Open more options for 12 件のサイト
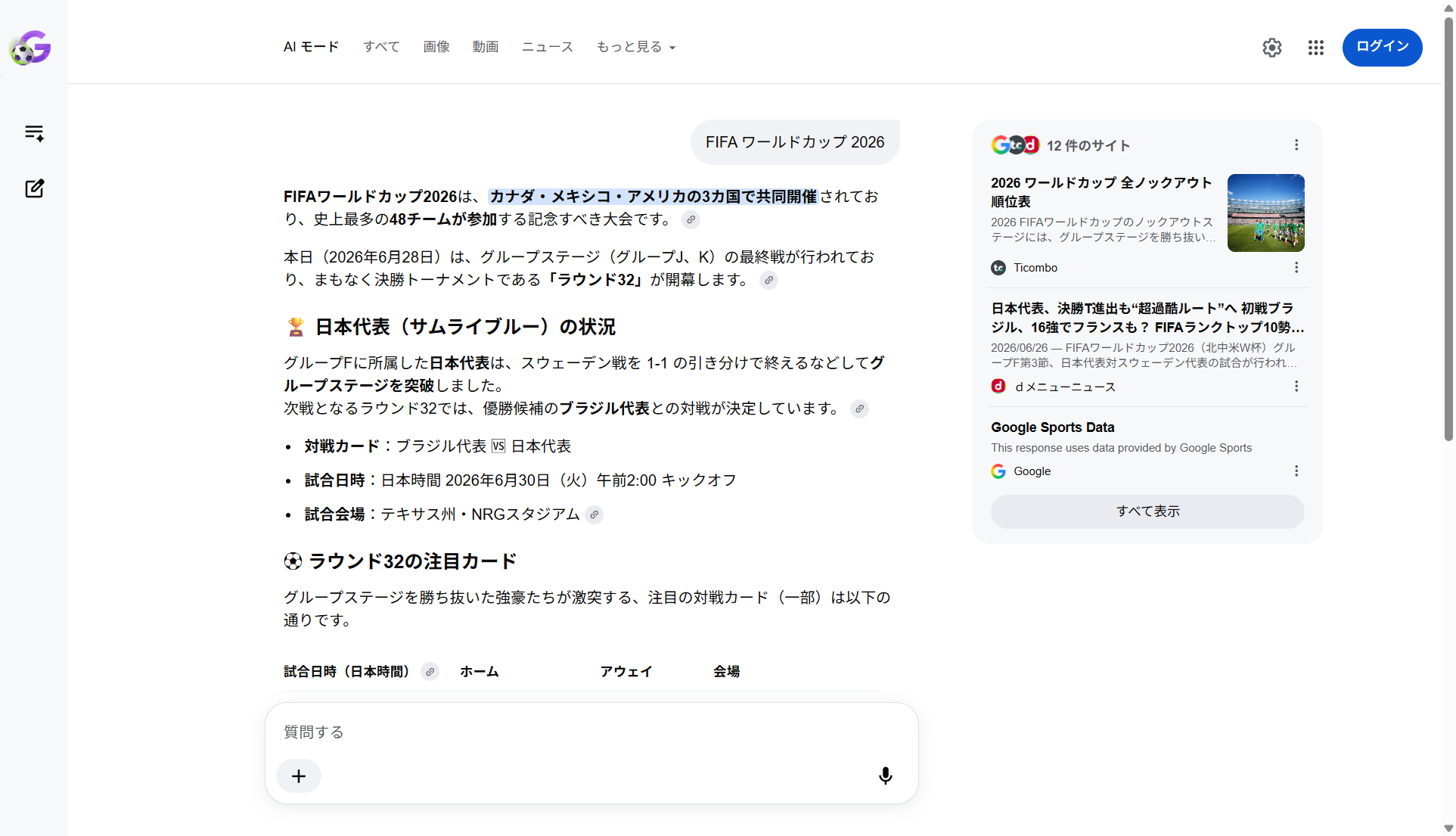1456x836 pixels. (x=1296, y=145)
